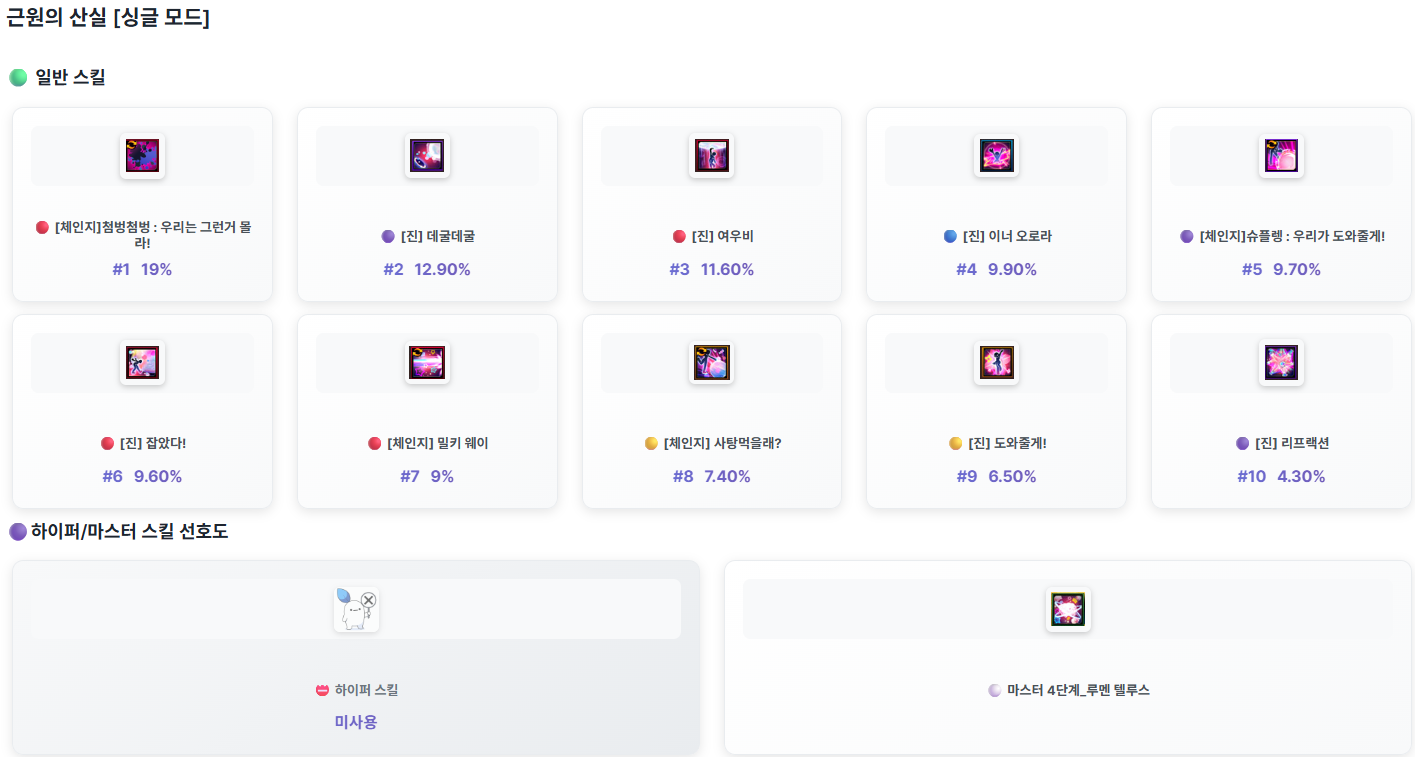Select the [진] 데굴데굴 skill icon
Viewport: 1415px width, 757px height.
[428, 156]
